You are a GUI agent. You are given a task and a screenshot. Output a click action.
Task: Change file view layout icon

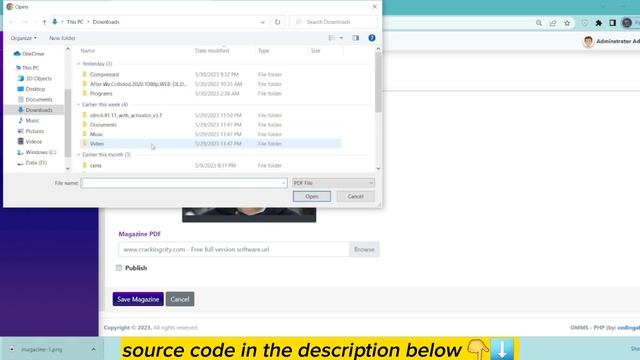pyautogui.click(x=331, y=38)
